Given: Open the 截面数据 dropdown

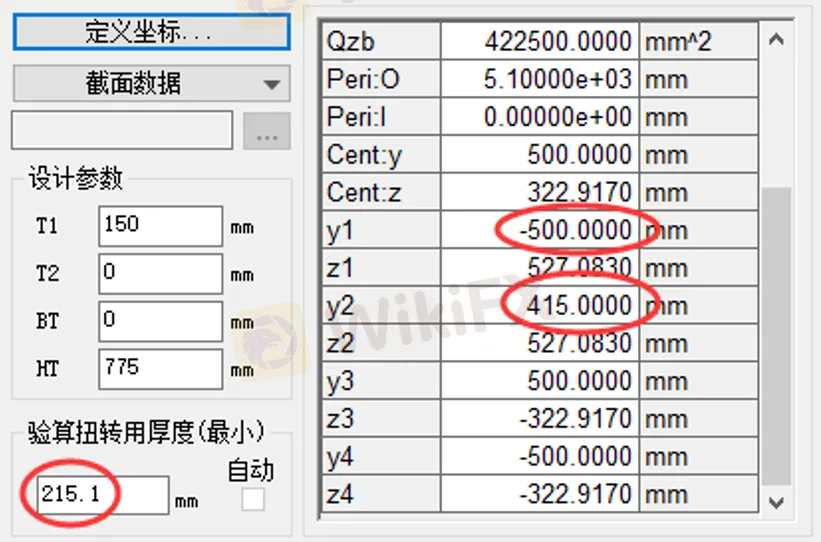Looking at the screenshot, I should pos(151,84).
